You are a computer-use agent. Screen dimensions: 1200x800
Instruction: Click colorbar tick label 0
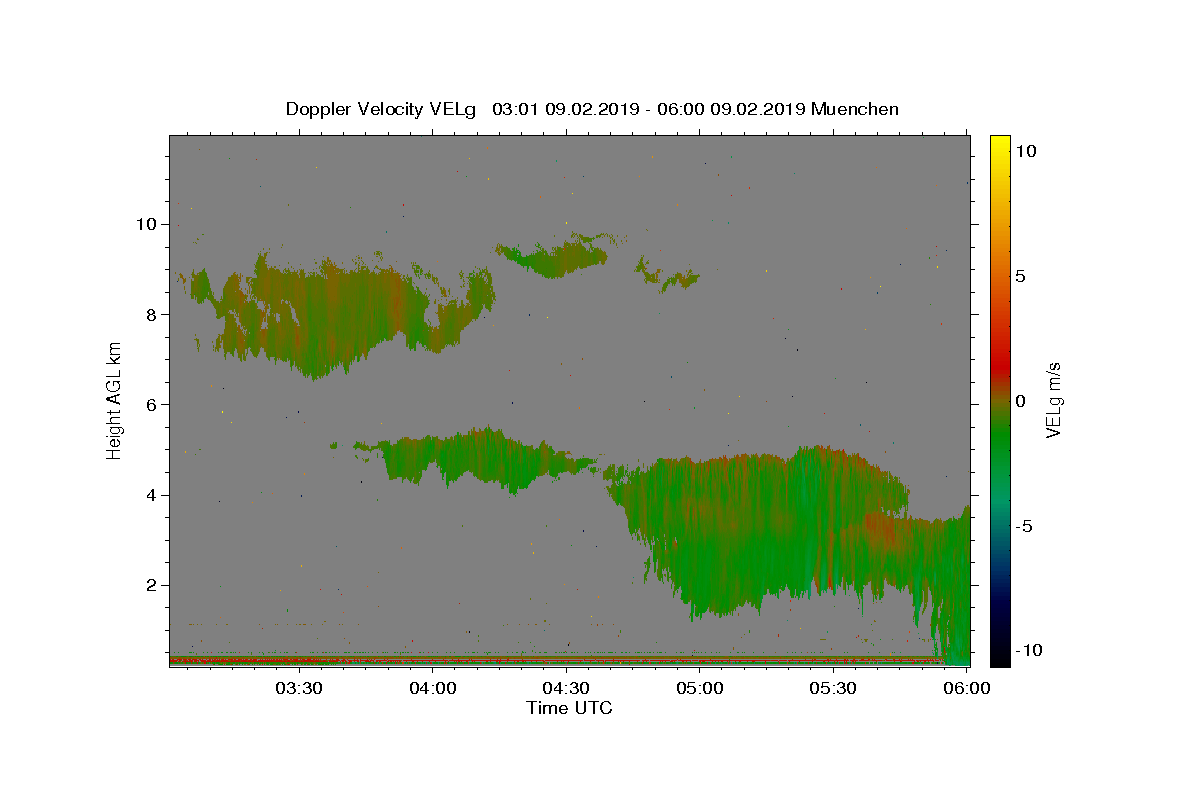[x=1020, y=401]
